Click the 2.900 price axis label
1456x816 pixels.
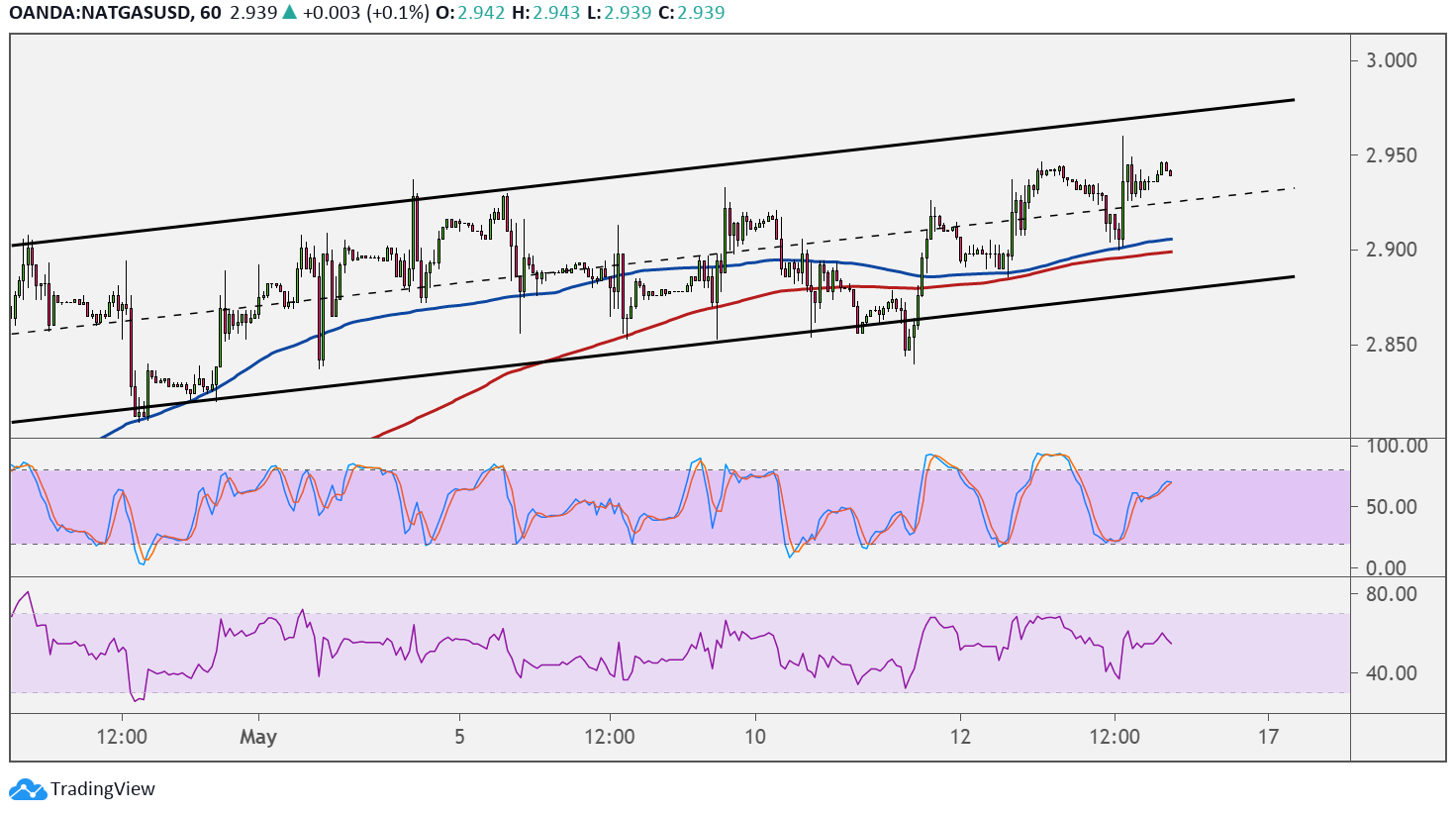[x=1392, y=250]
